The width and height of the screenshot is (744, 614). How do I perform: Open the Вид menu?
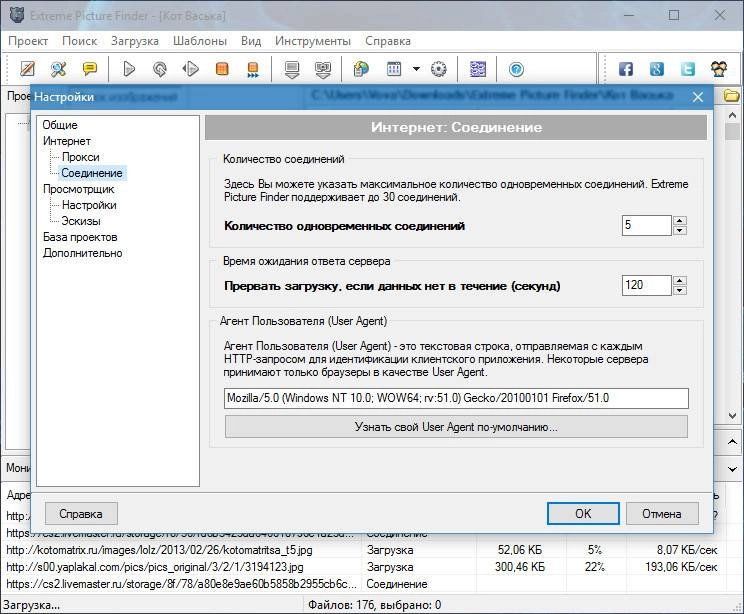pos(251,41)
